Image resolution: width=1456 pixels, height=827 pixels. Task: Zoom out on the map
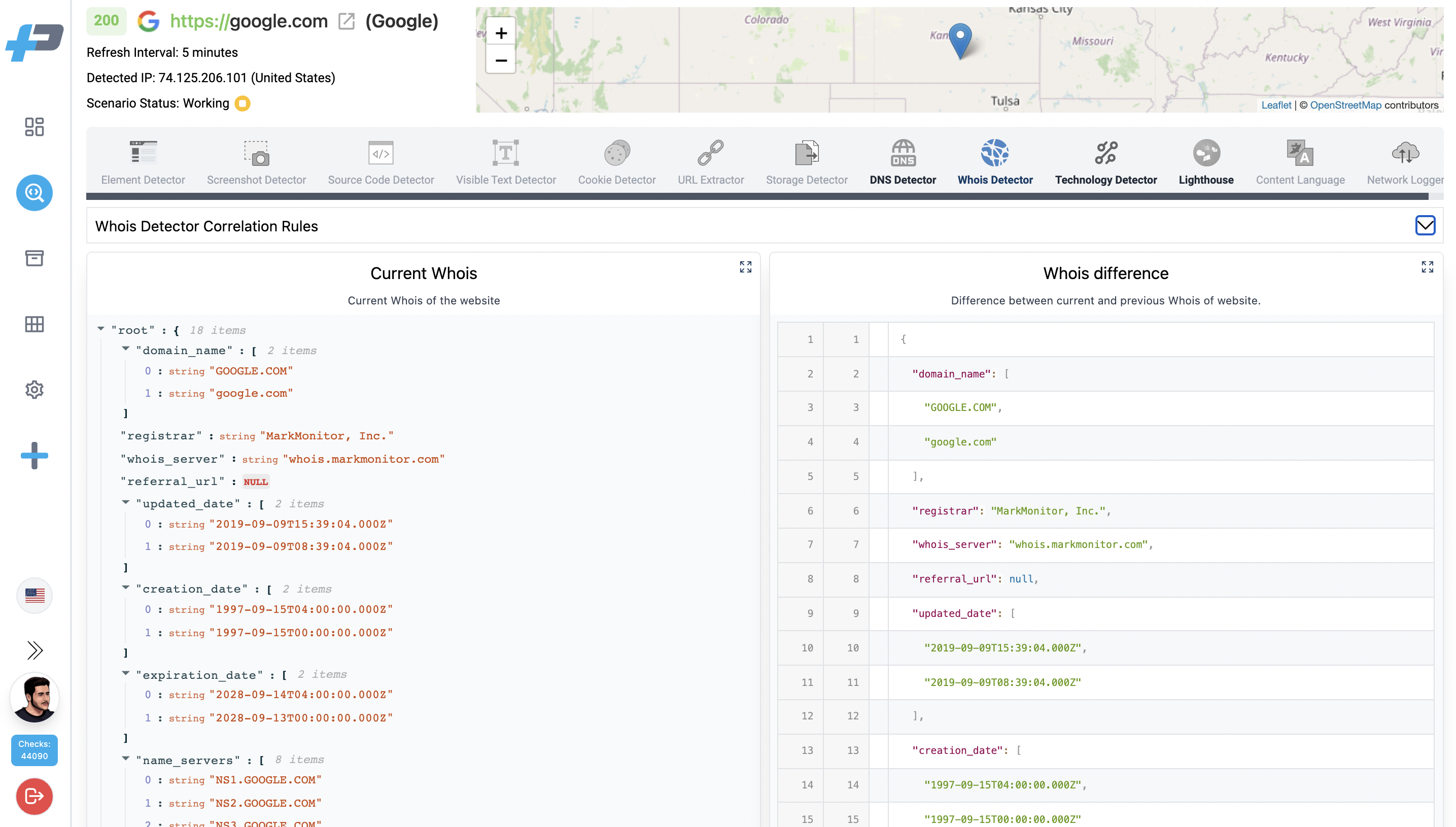pos(500,60)
